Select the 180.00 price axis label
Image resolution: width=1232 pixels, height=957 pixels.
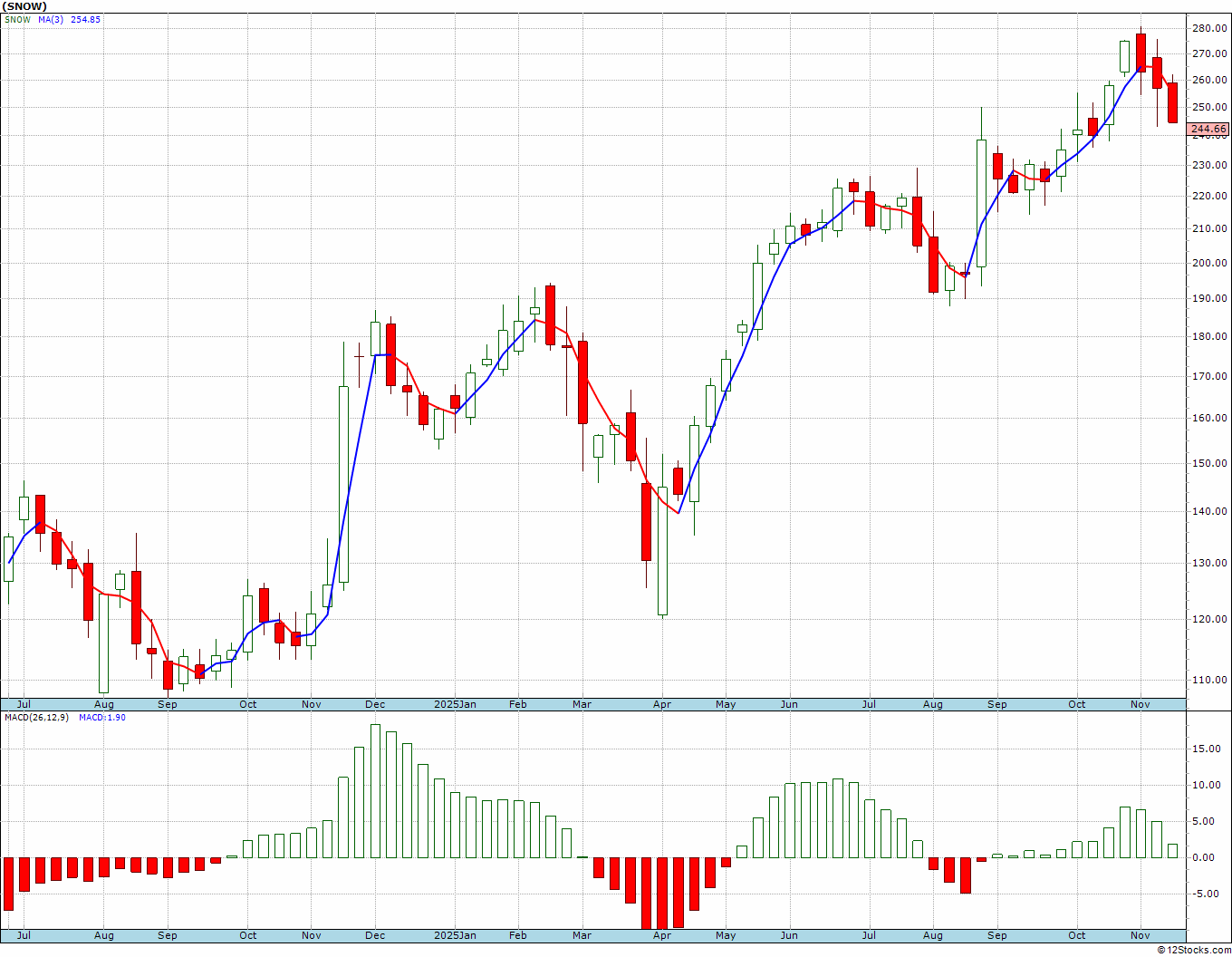pyautogui.click(x=1210, y=336)
